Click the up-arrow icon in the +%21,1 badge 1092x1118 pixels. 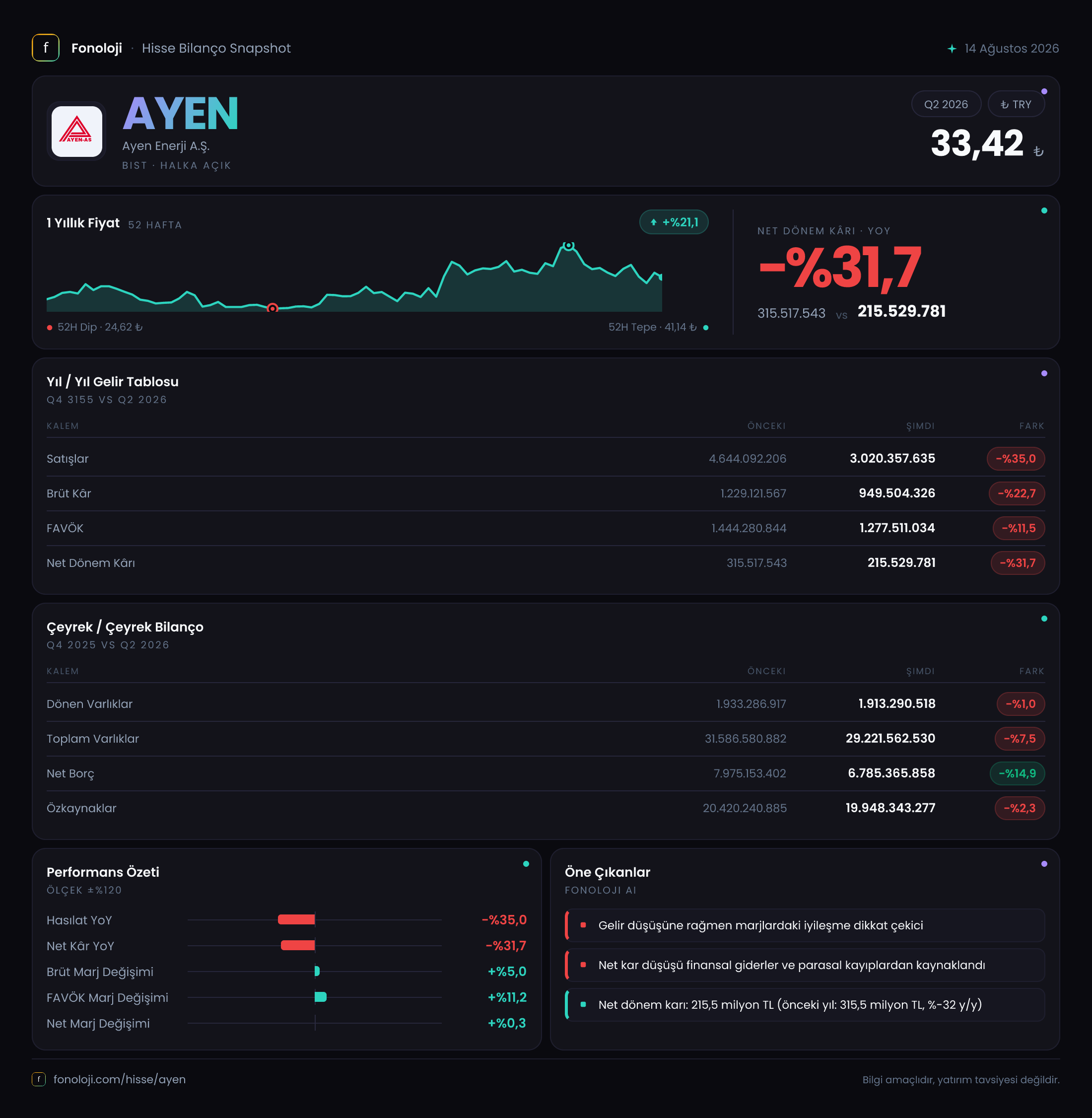653,222
